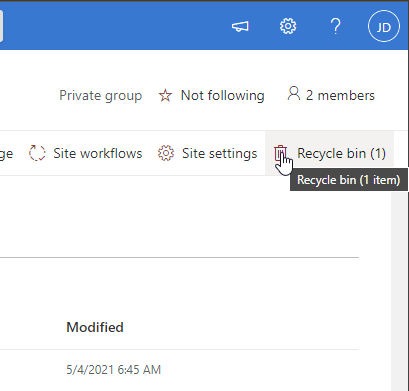Click the star icon to follow site
The image size is (409, 391).
(165, 96)
